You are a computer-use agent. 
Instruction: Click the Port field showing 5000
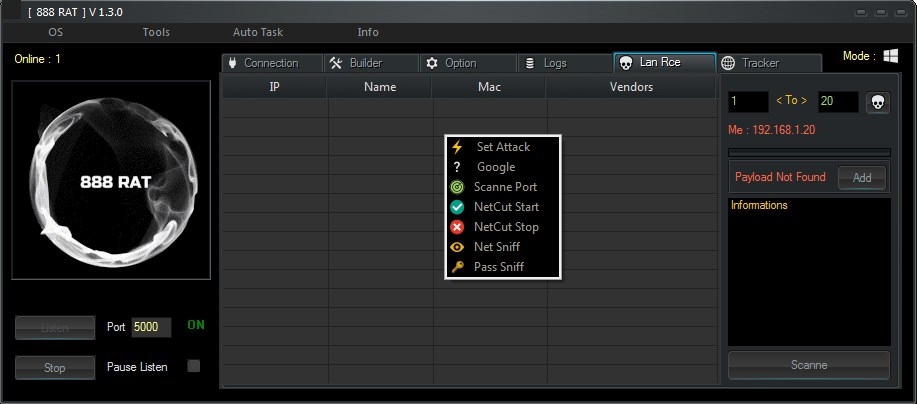[151, 327]
